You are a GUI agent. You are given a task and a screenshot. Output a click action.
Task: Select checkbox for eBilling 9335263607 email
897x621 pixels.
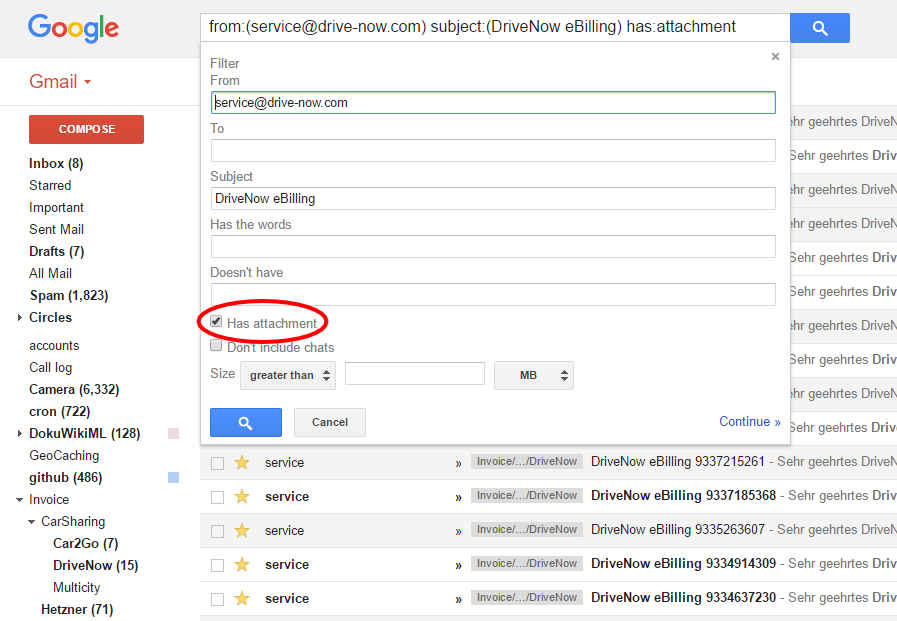point(217,531)
